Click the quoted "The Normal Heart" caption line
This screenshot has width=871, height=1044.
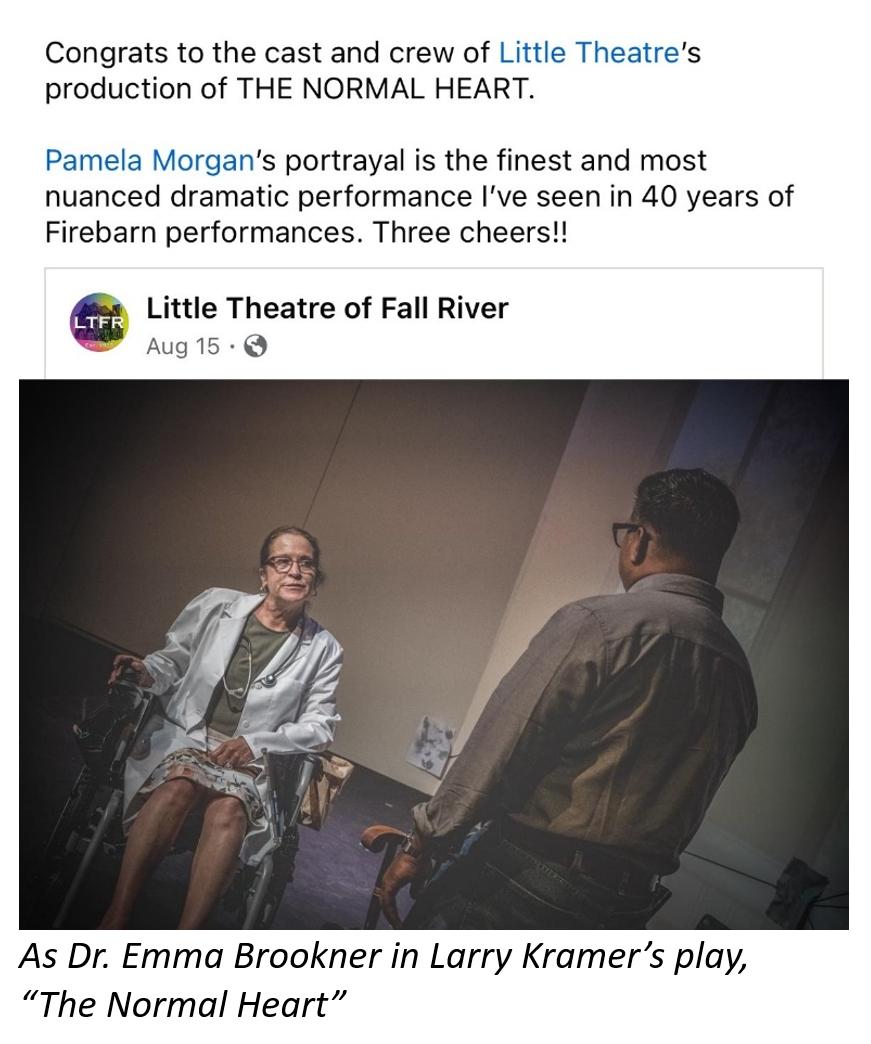184,1005
